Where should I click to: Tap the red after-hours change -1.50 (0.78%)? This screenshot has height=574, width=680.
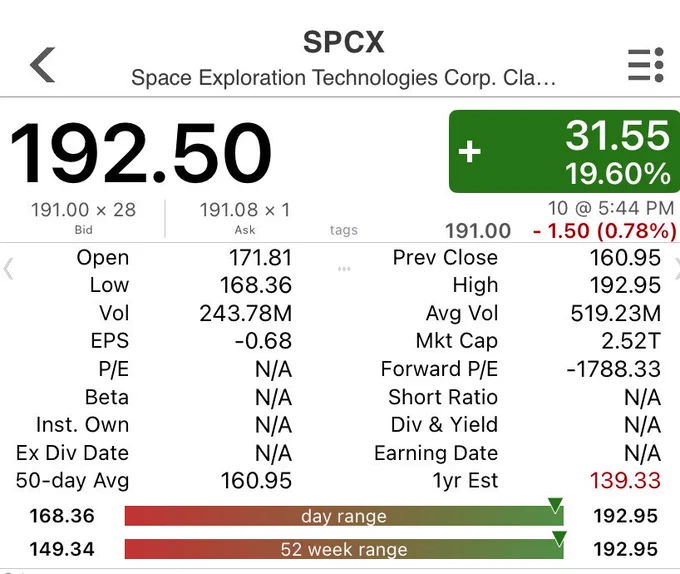pyautogui.click(x=605, y=231)
